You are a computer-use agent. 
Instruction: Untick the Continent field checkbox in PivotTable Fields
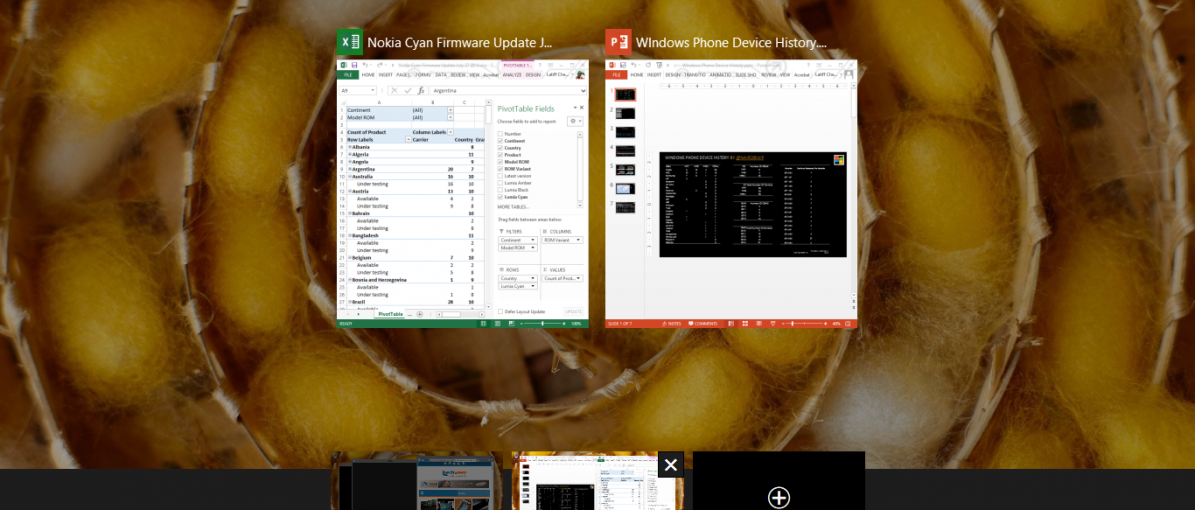[x=500, y=141]
